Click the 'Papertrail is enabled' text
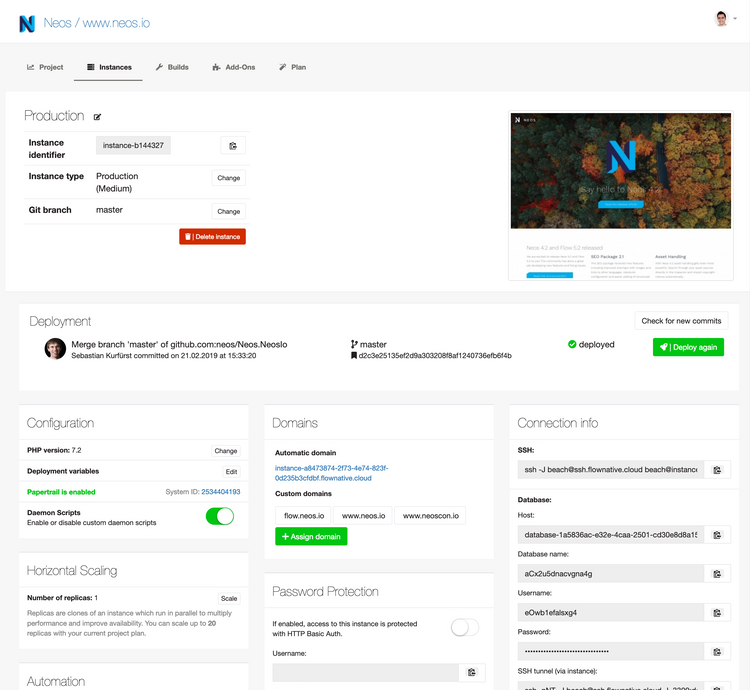750x690 pixels. click(61, 492)
